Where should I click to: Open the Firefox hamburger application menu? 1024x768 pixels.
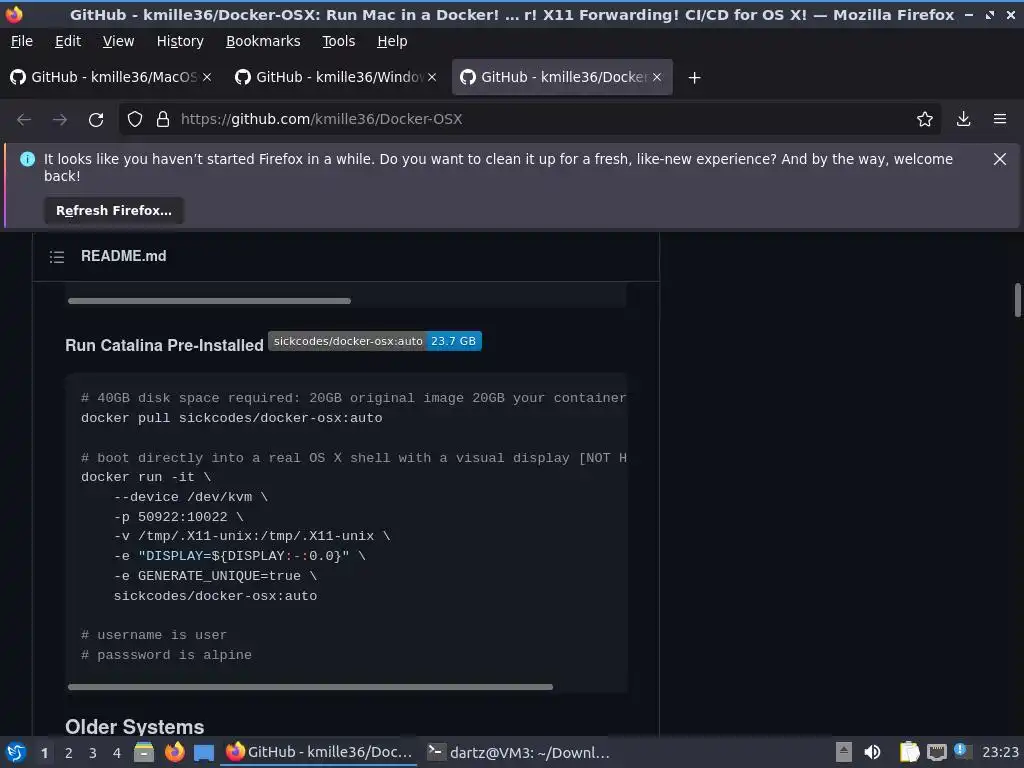(x=1000, y=120)
